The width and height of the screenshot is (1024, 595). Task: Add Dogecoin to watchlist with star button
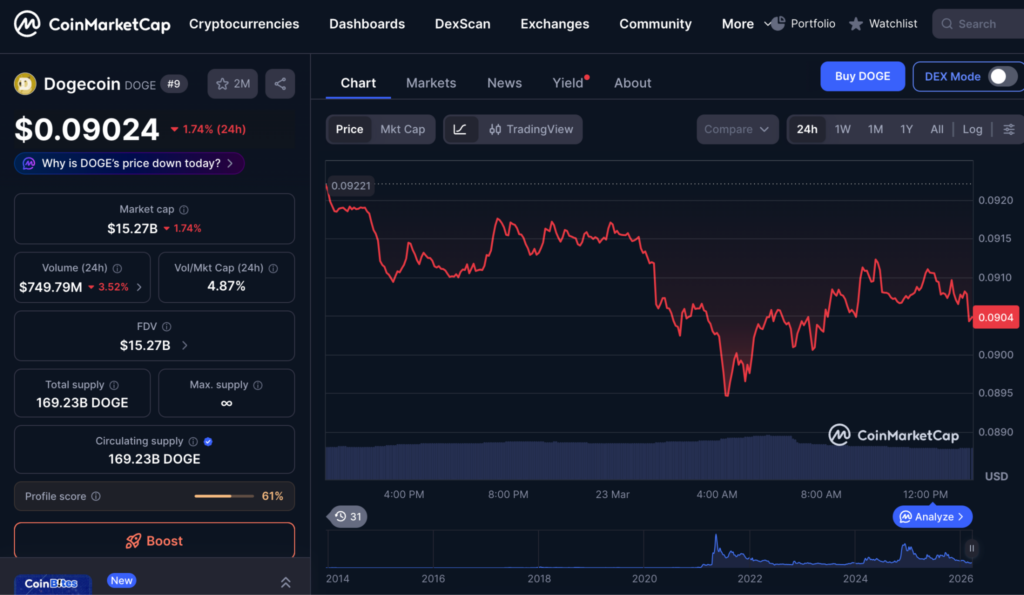pos(233,84)
